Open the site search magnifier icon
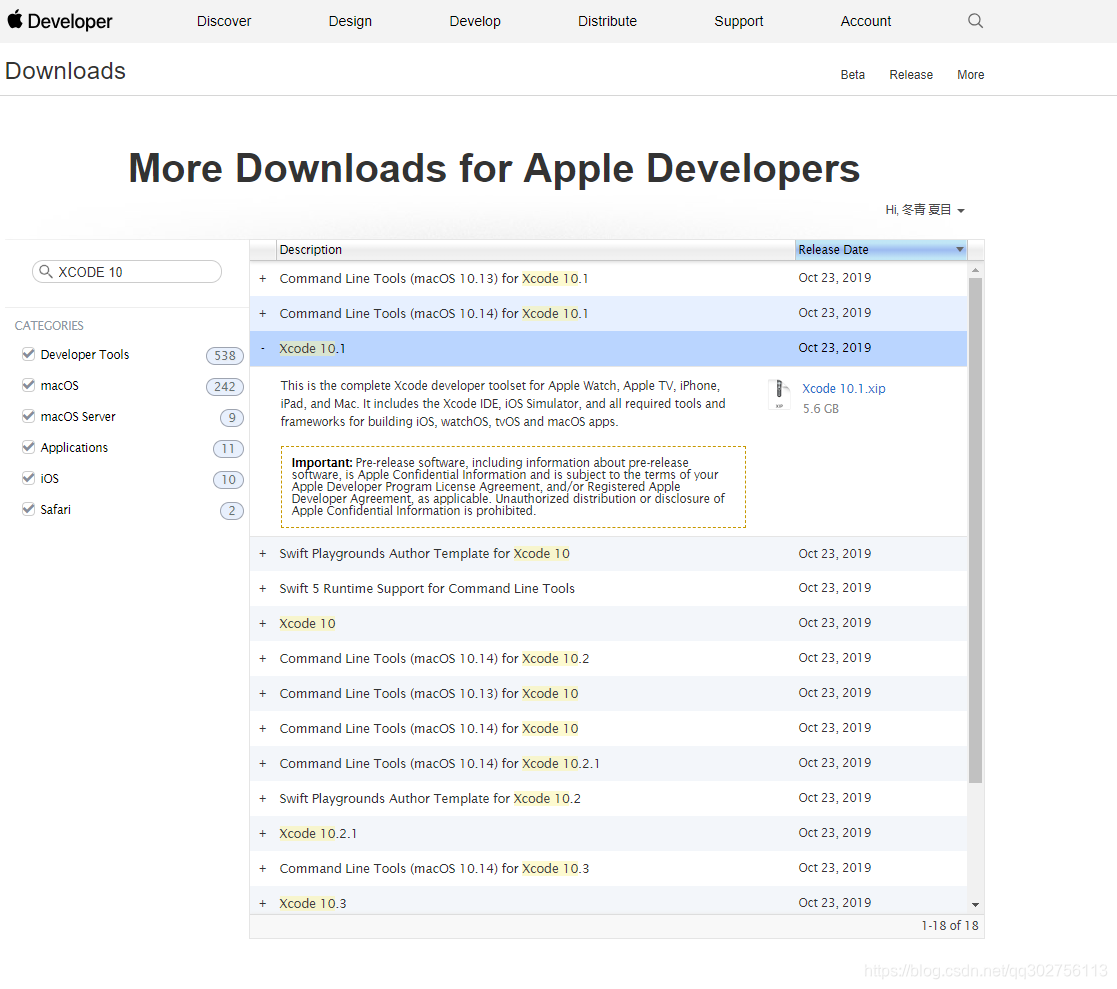 (x=975, y=21)
